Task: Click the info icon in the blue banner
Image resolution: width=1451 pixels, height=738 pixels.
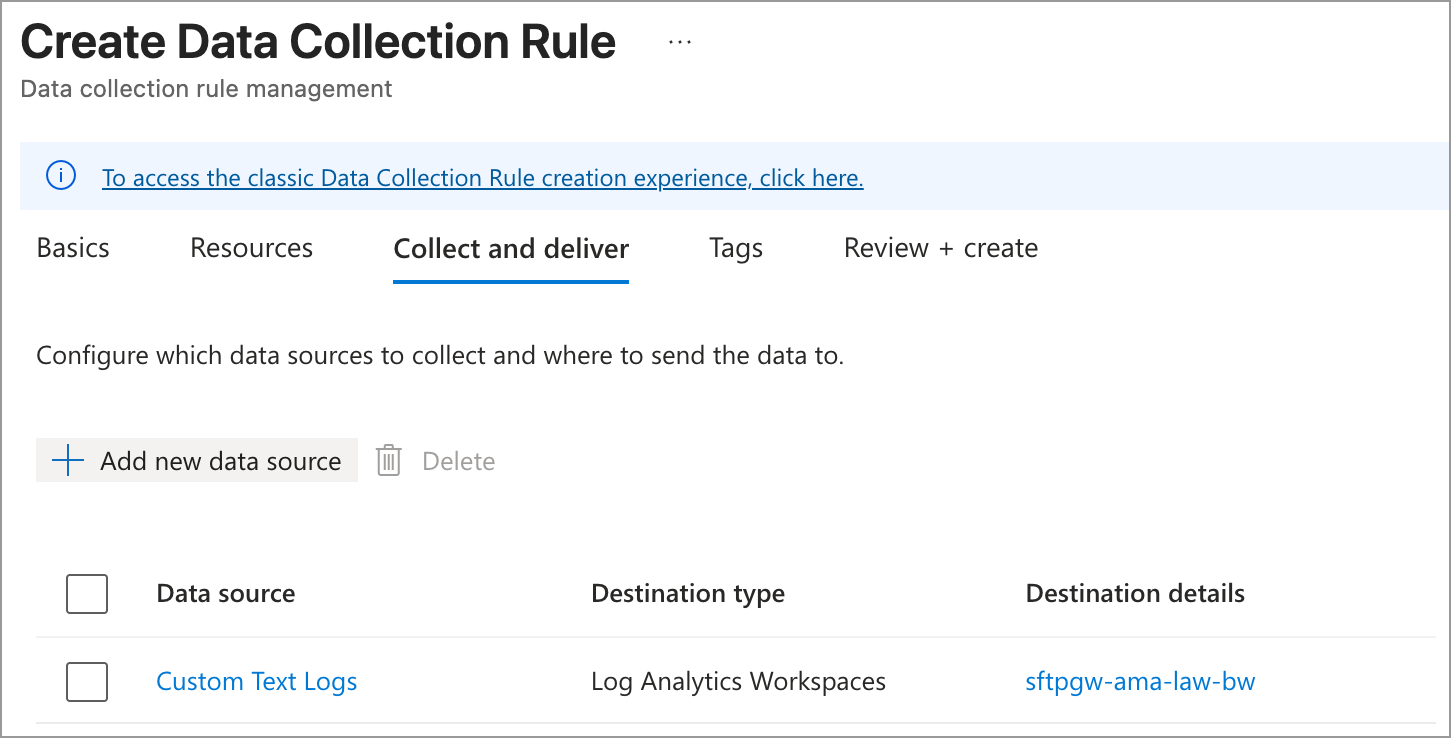Action: tap(61, 177)
